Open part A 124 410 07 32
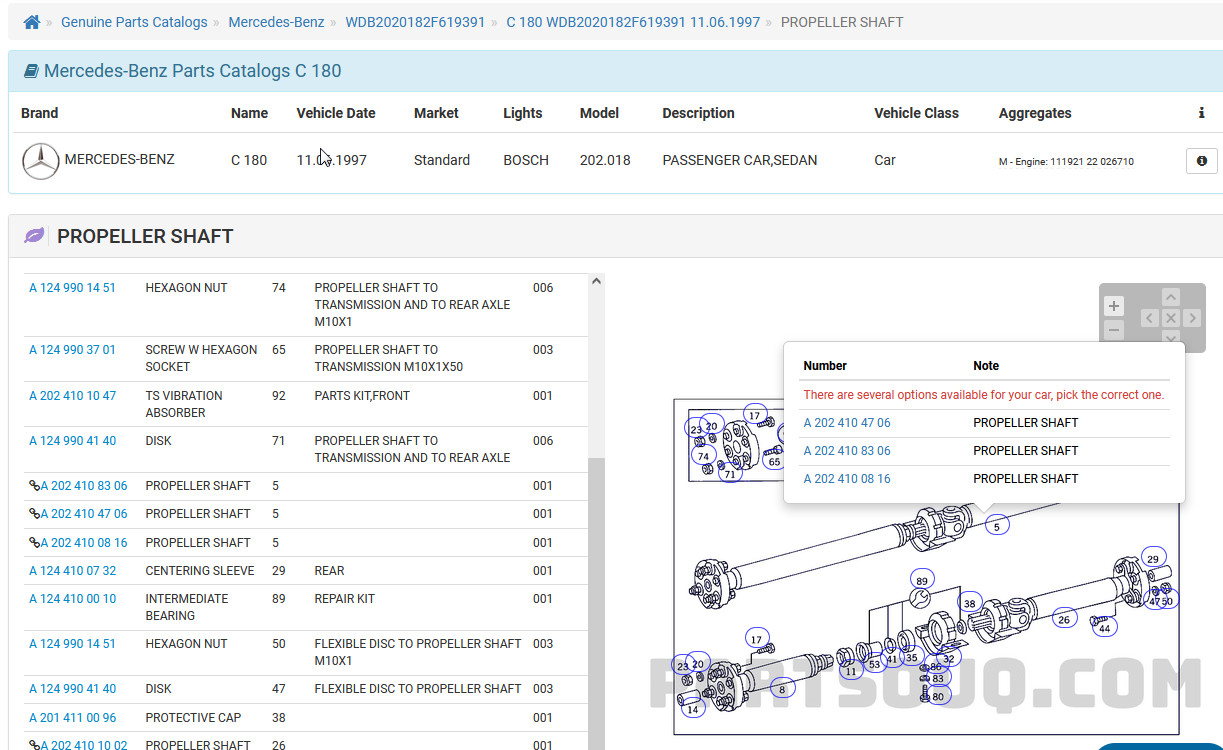Screen dimensions: 1223x750 pos(72,571)
